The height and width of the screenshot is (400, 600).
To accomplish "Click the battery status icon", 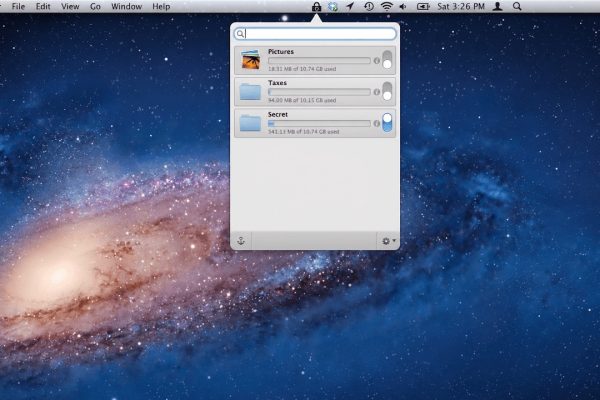I will point(423,7).
